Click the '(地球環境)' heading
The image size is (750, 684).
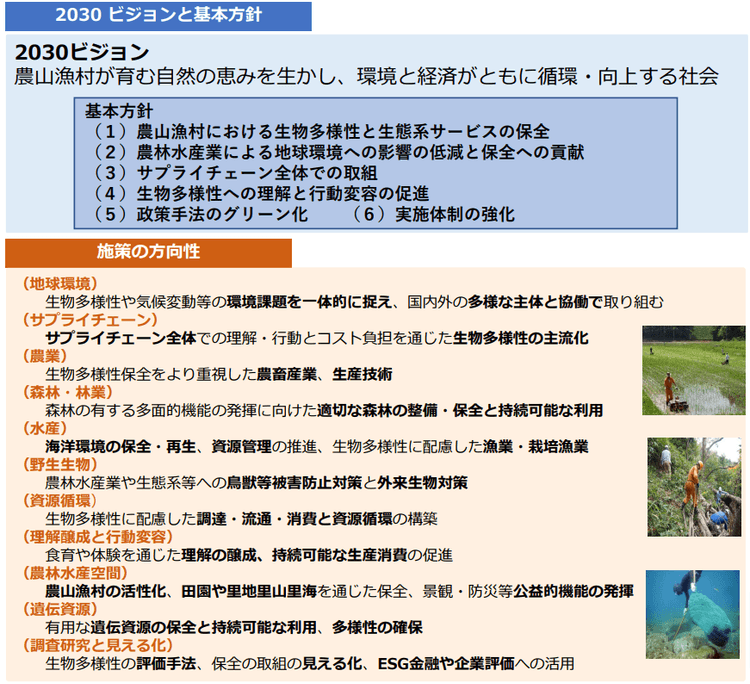[60, 284]
